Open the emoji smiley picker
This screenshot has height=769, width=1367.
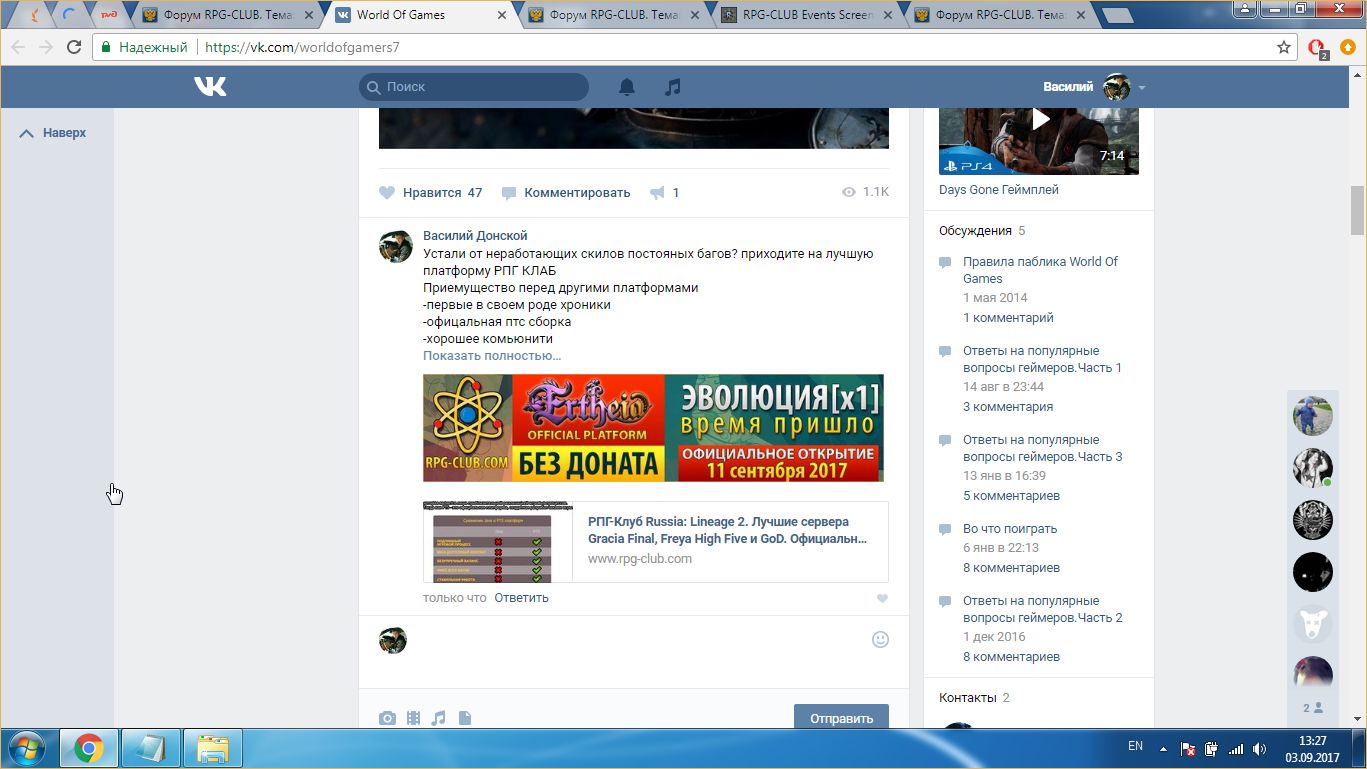880,639
